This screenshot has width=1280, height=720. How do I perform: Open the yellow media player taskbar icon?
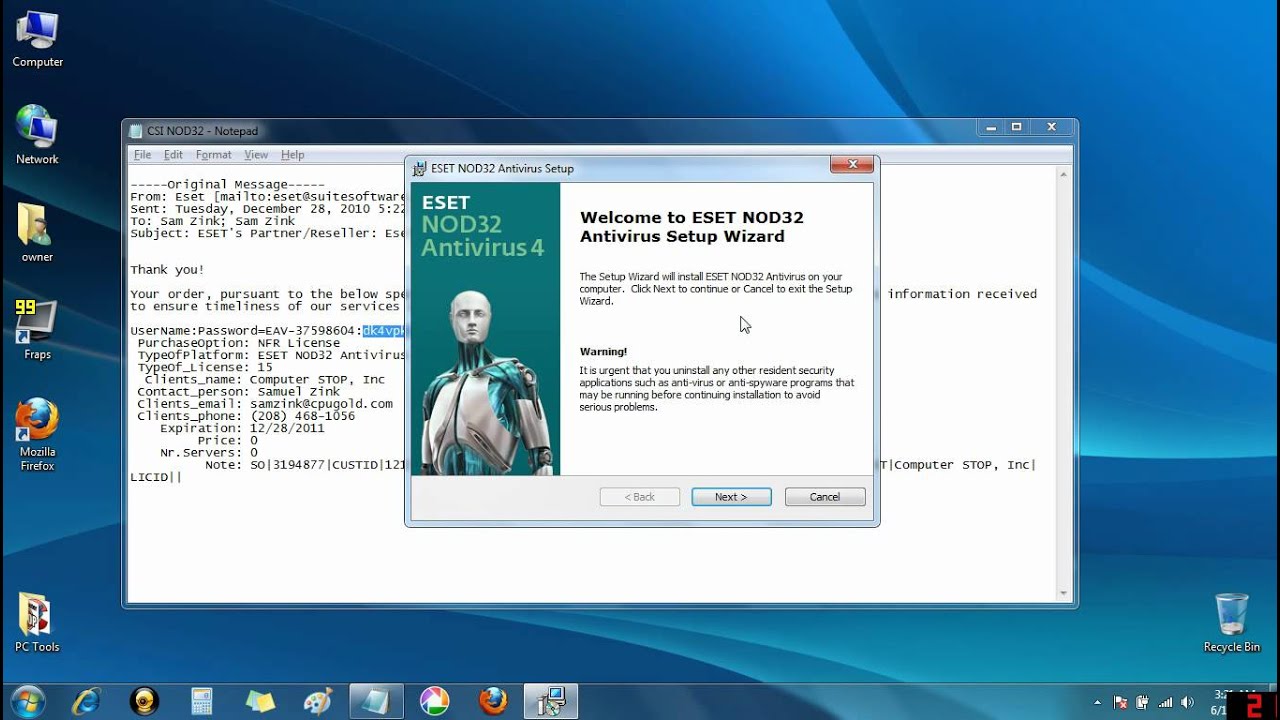tap(145, 702)
